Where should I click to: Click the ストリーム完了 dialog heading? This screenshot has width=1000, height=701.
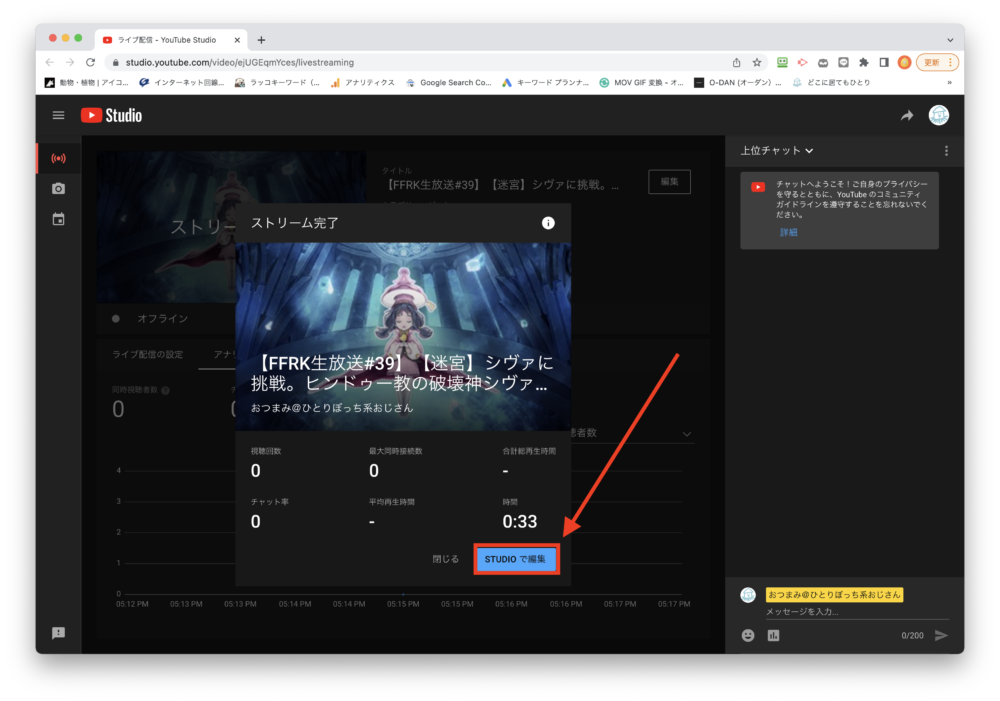point(295,223)
